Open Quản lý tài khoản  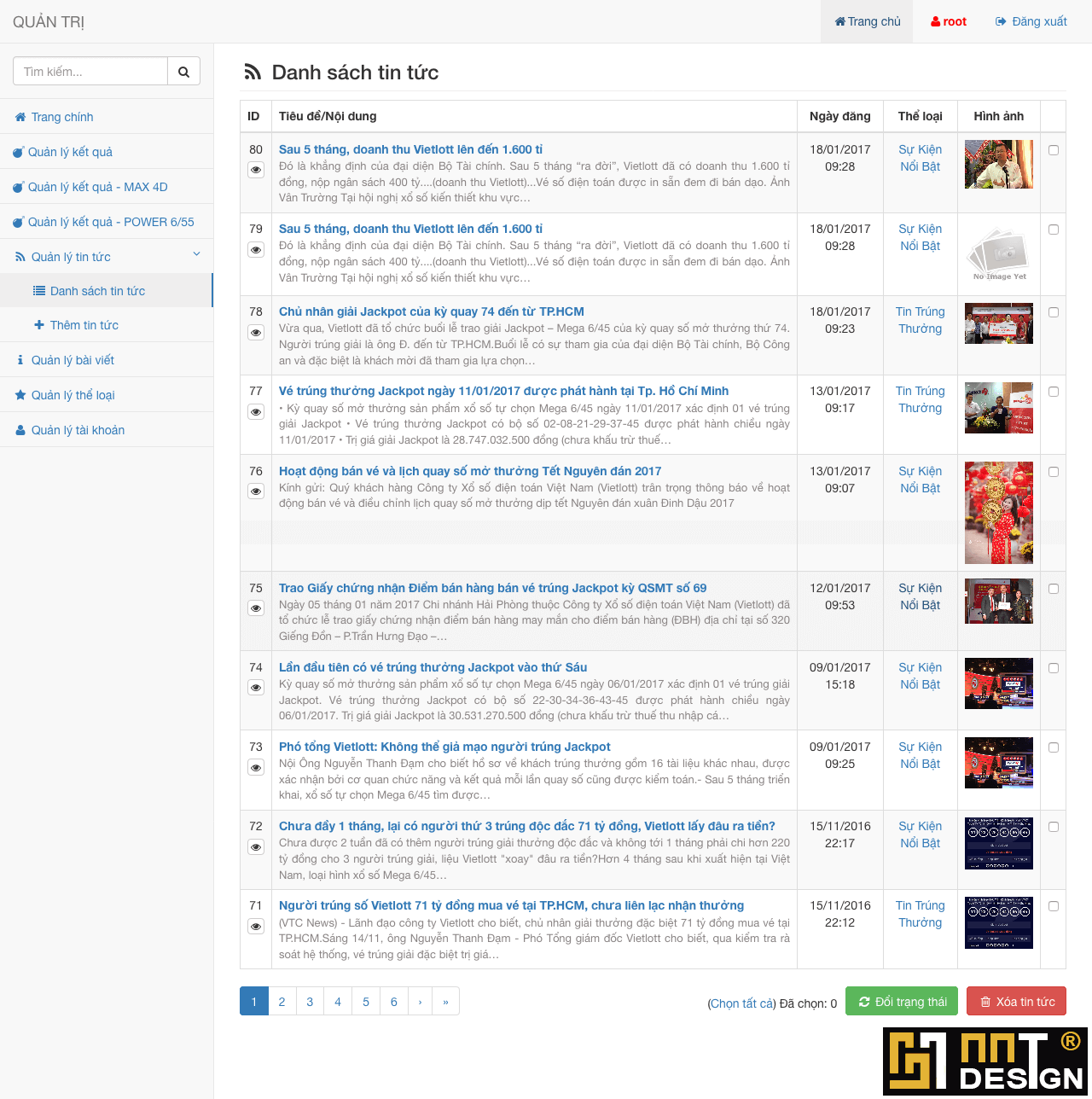(107, 430)
